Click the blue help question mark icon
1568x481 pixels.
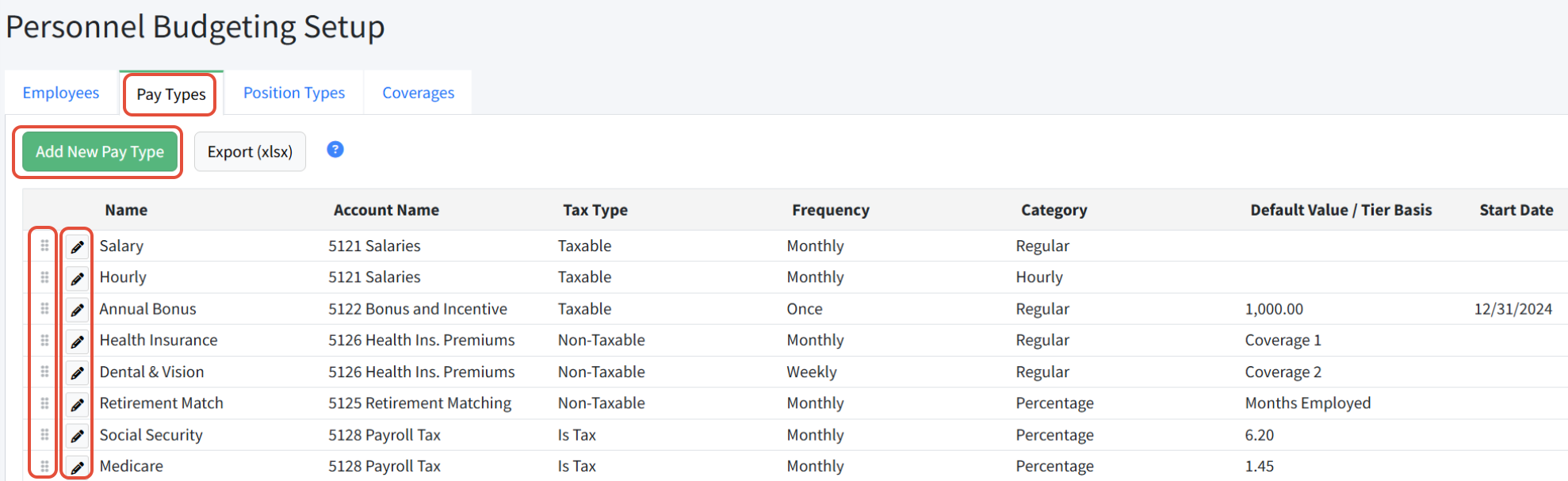335,149
